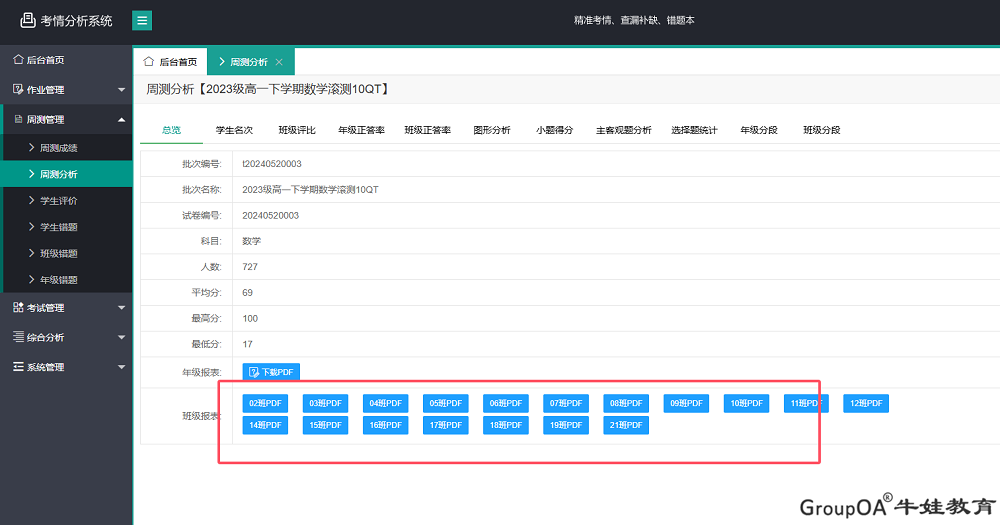Download the 08班PDF report
1000x525 pixels.
coord(626,403)
